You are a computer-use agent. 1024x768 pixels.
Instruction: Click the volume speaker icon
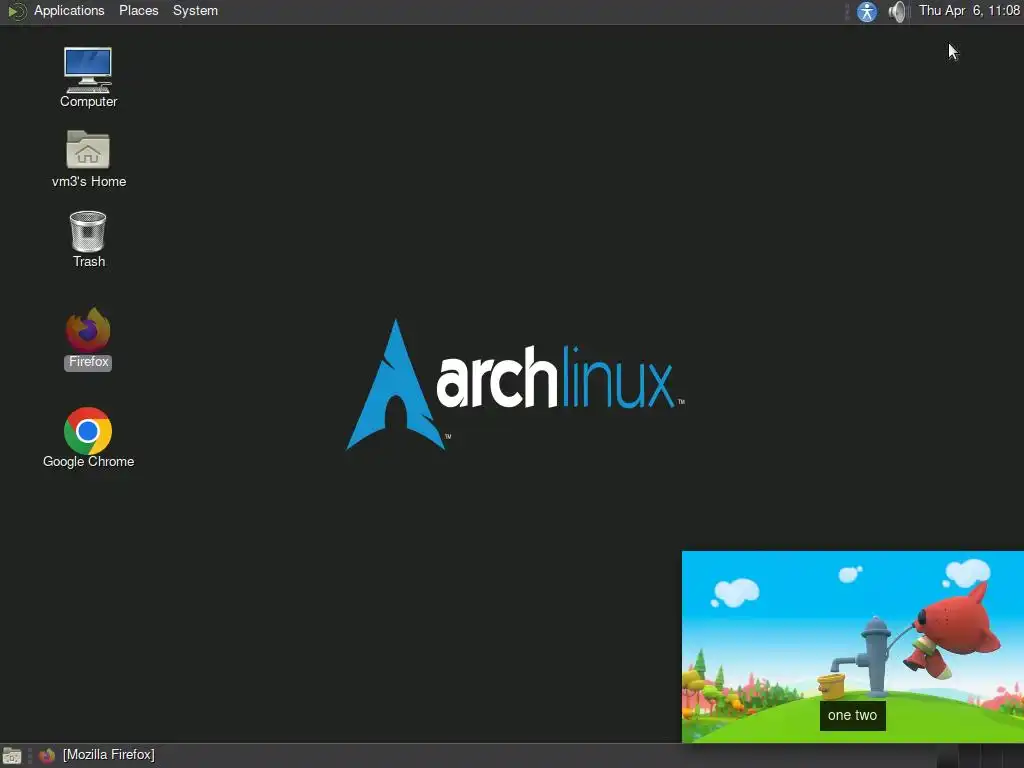click(899, 11)
